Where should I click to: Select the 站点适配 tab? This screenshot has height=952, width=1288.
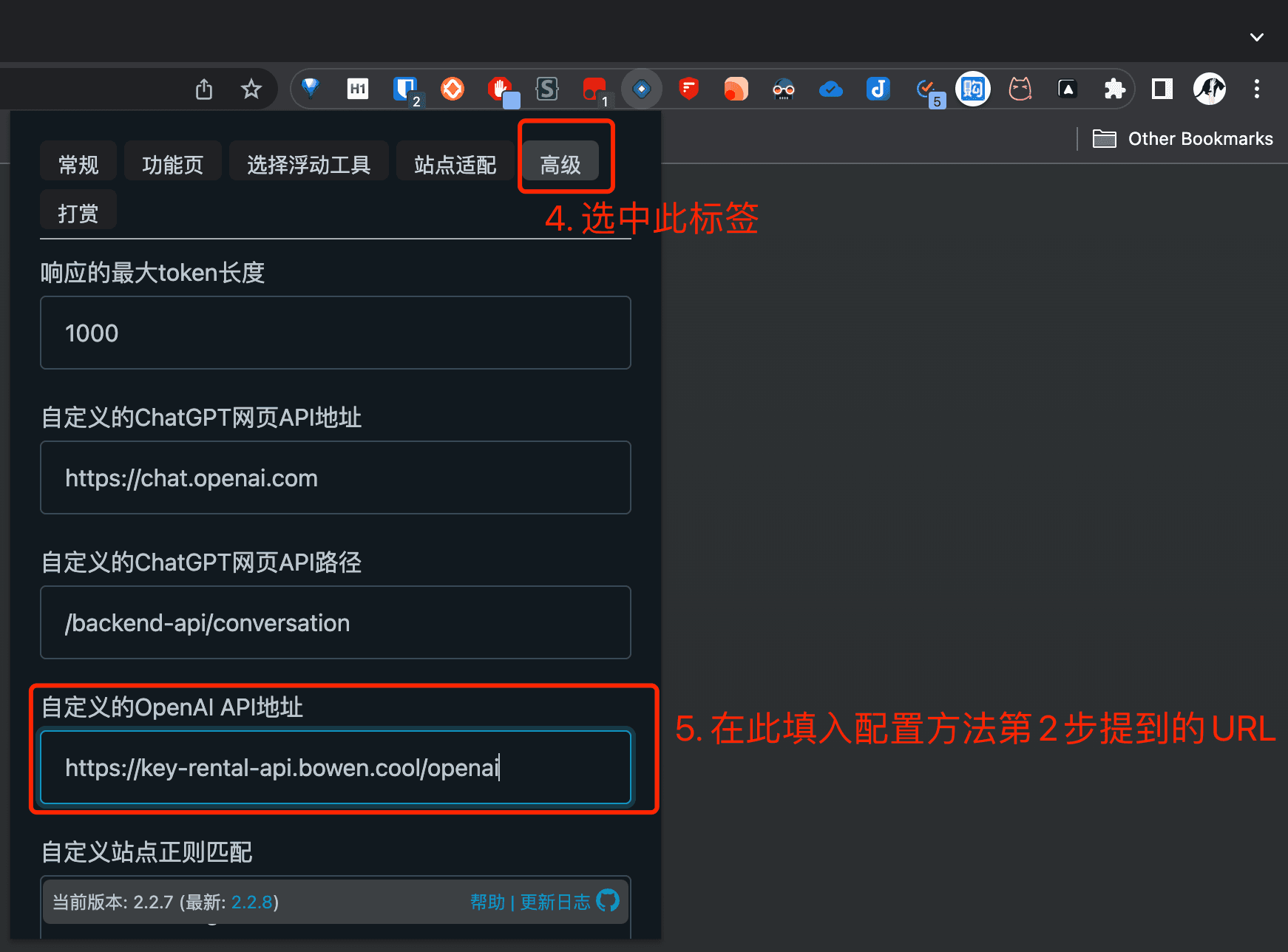[x=455, y=164]
